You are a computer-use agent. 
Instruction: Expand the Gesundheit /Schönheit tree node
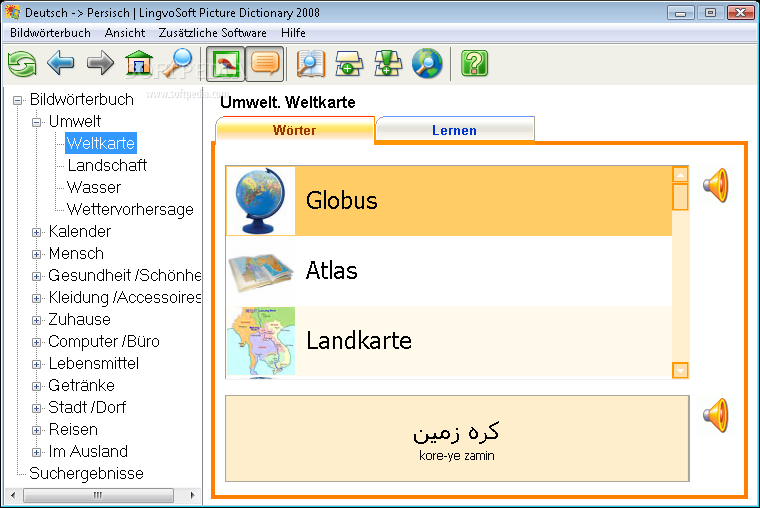coord(36,276)
